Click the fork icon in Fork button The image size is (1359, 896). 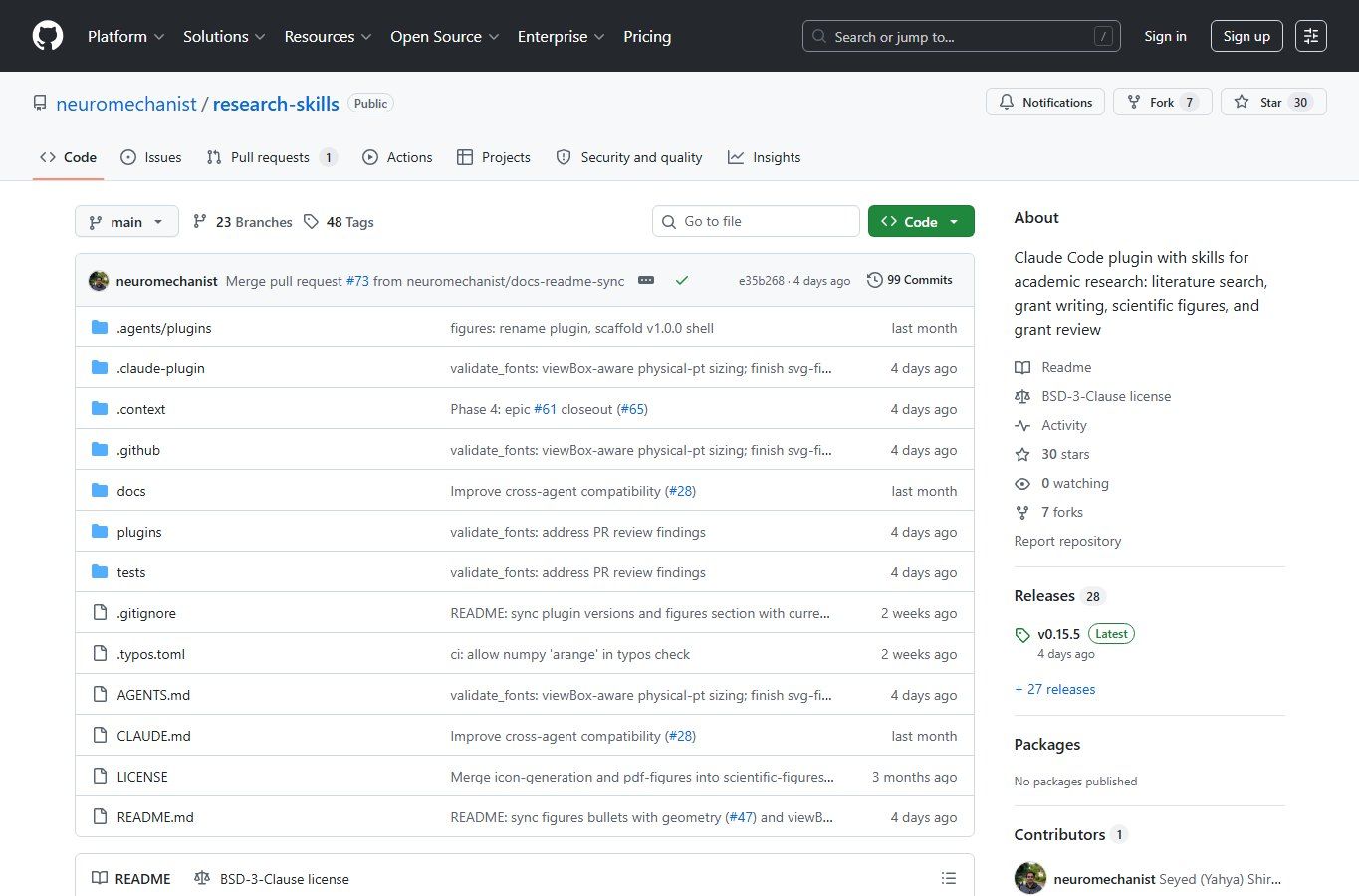pyautogui.click(x=1134, y=102)
